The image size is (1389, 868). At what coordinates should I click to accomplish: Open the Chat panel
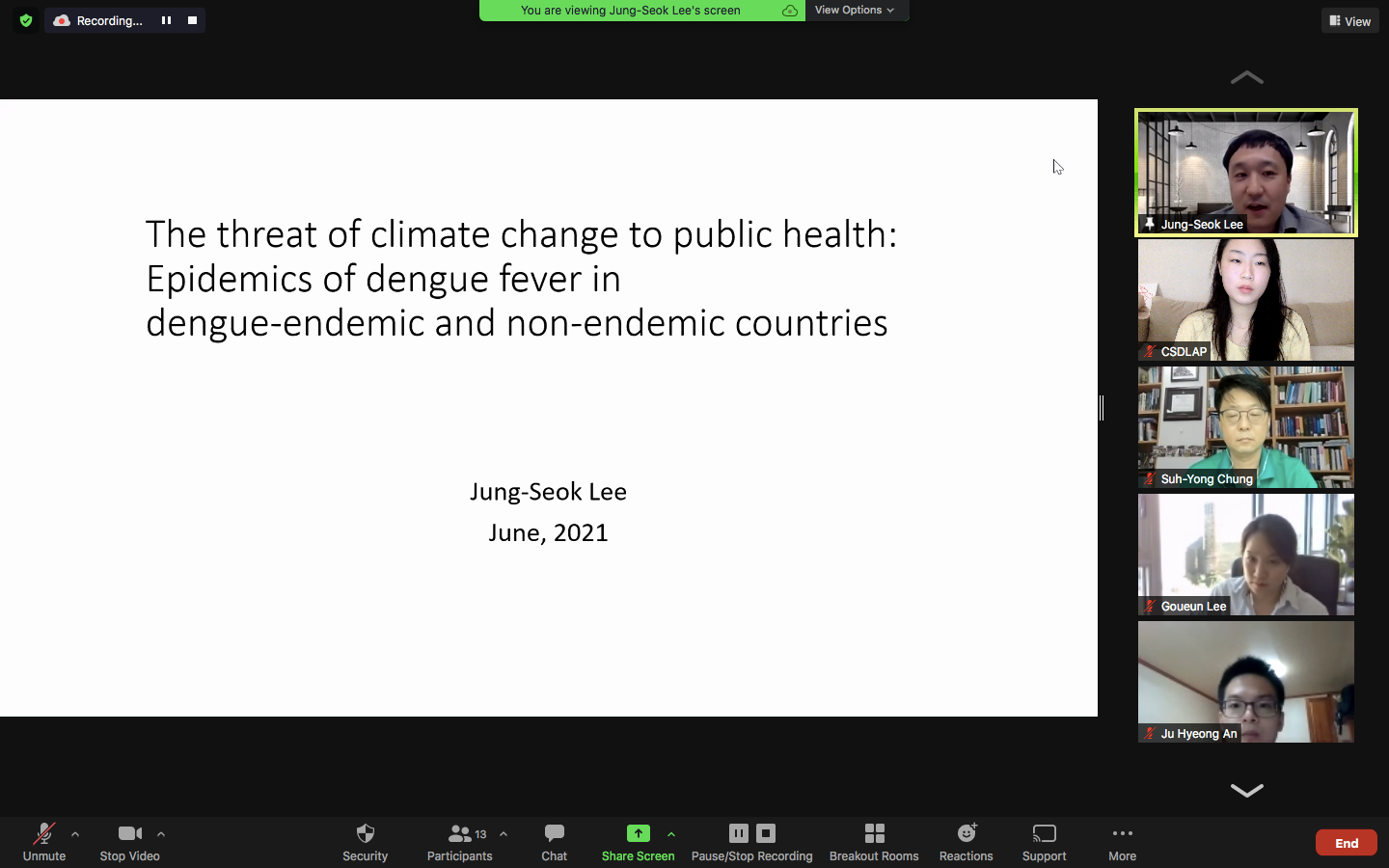click(x=554, y=842)
